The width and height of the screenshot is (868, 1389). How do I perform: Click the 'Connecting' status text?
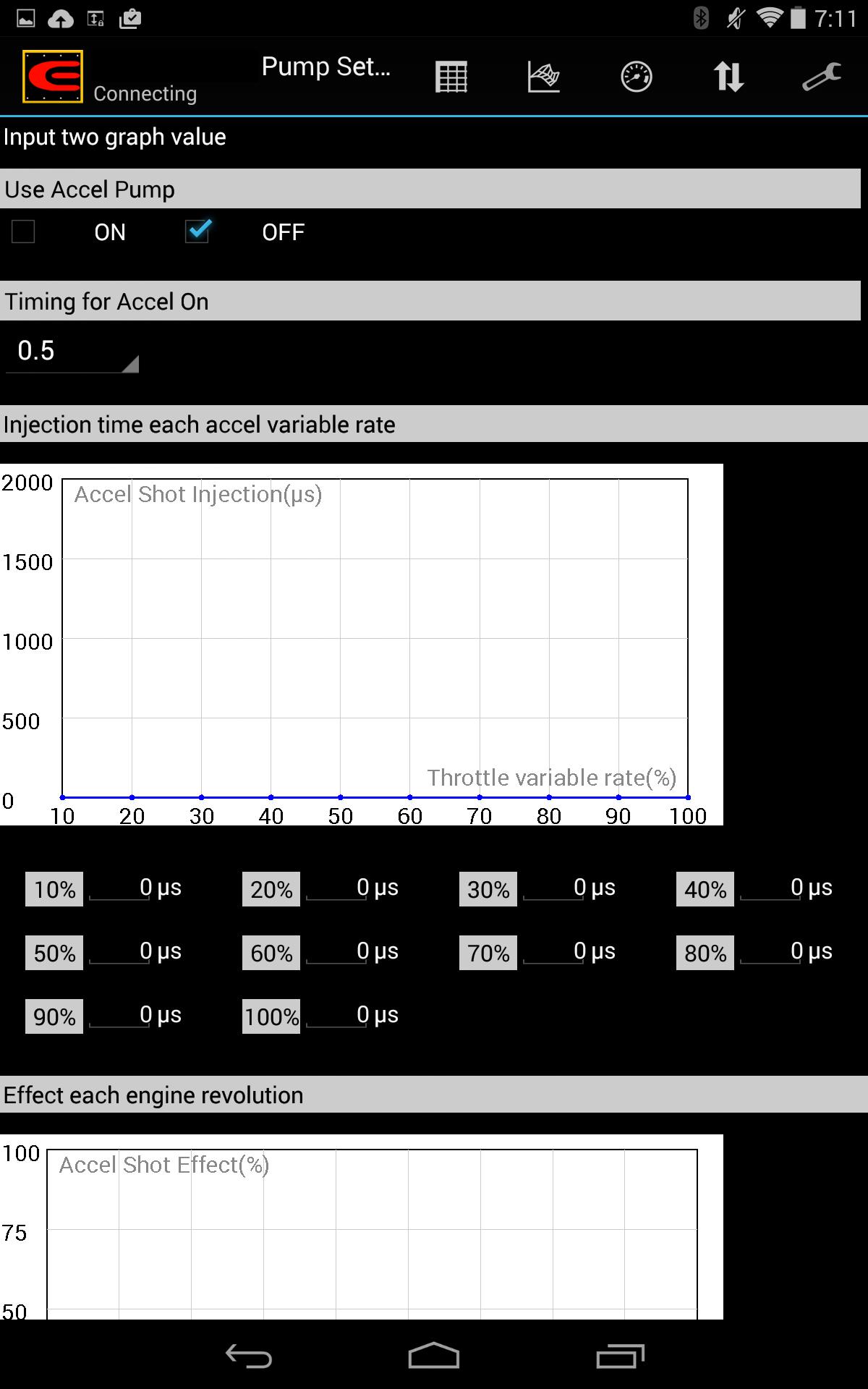[x=145, y=94]
